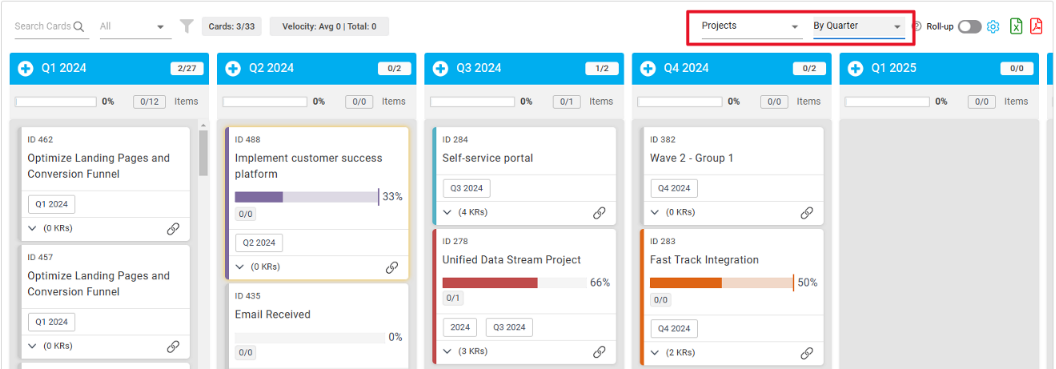Click the Roll-up help question icon
Image resolution: width=1056 pixels, height=369 pixels.
[x=917, y=26]
